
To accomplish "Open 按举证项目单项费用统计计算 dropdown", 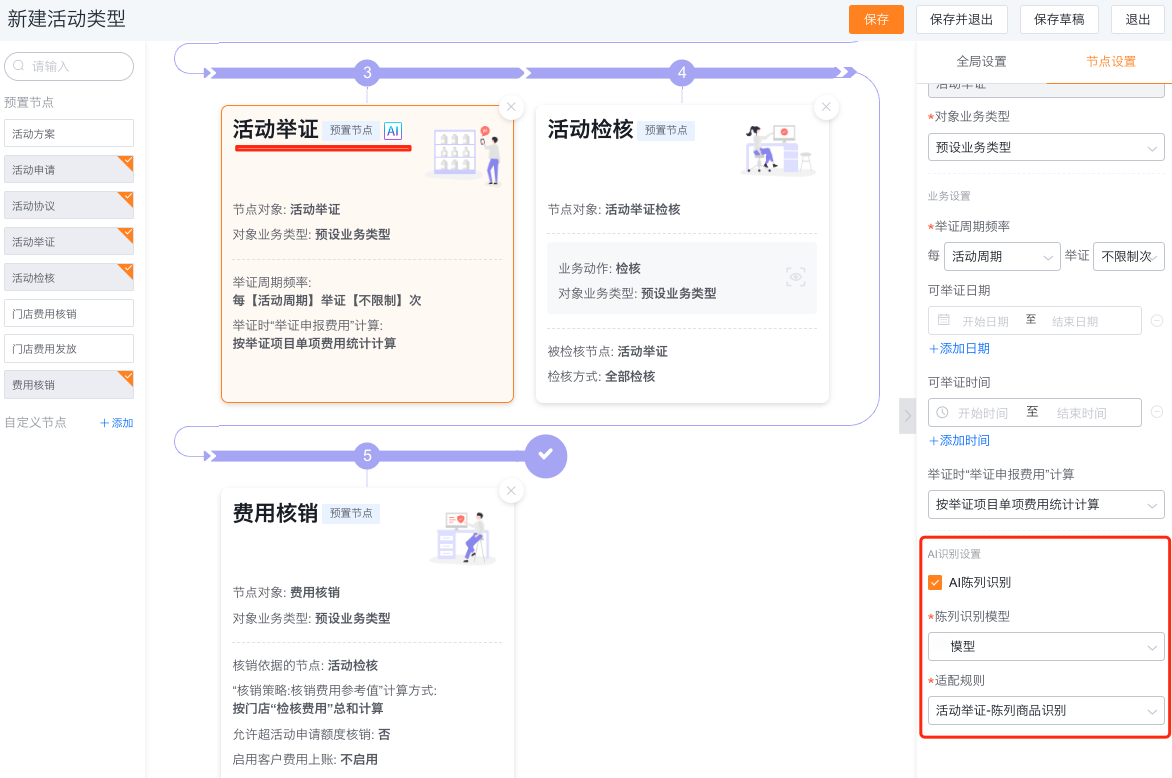I will [1046, 504].
